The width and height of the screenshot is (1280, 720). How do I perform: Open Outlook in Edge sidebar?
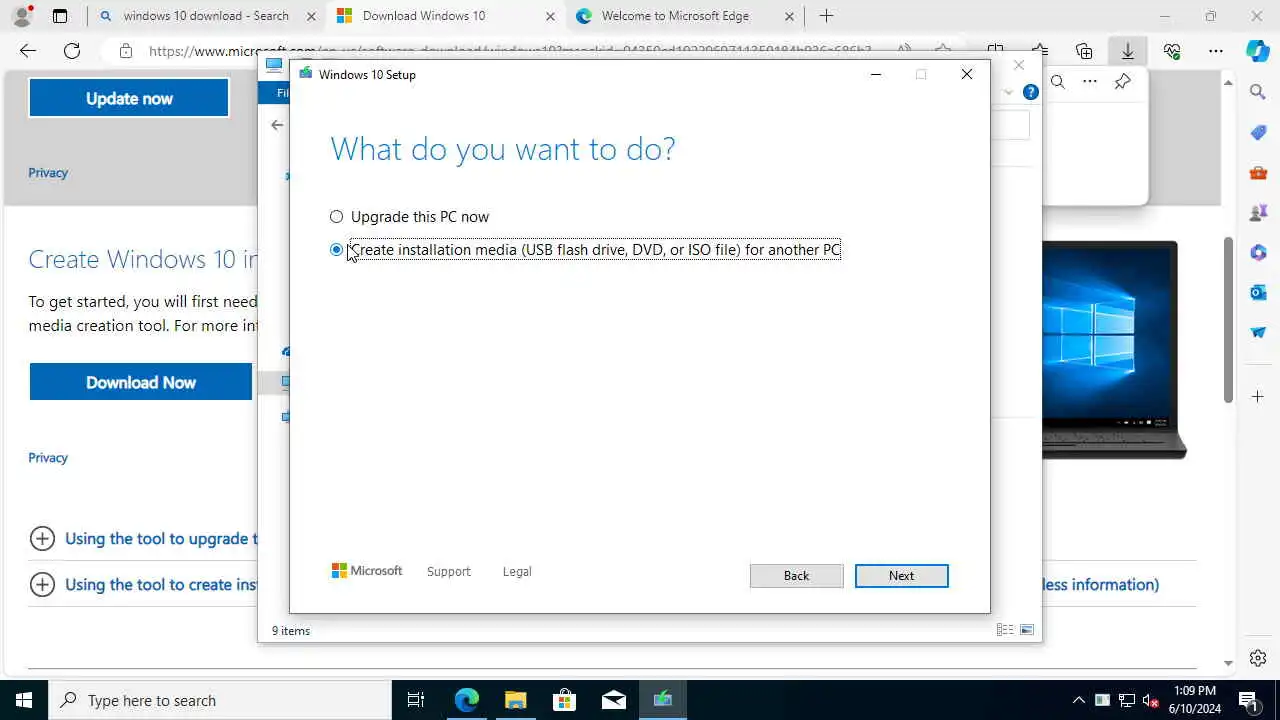click(x=1258, y=293)
